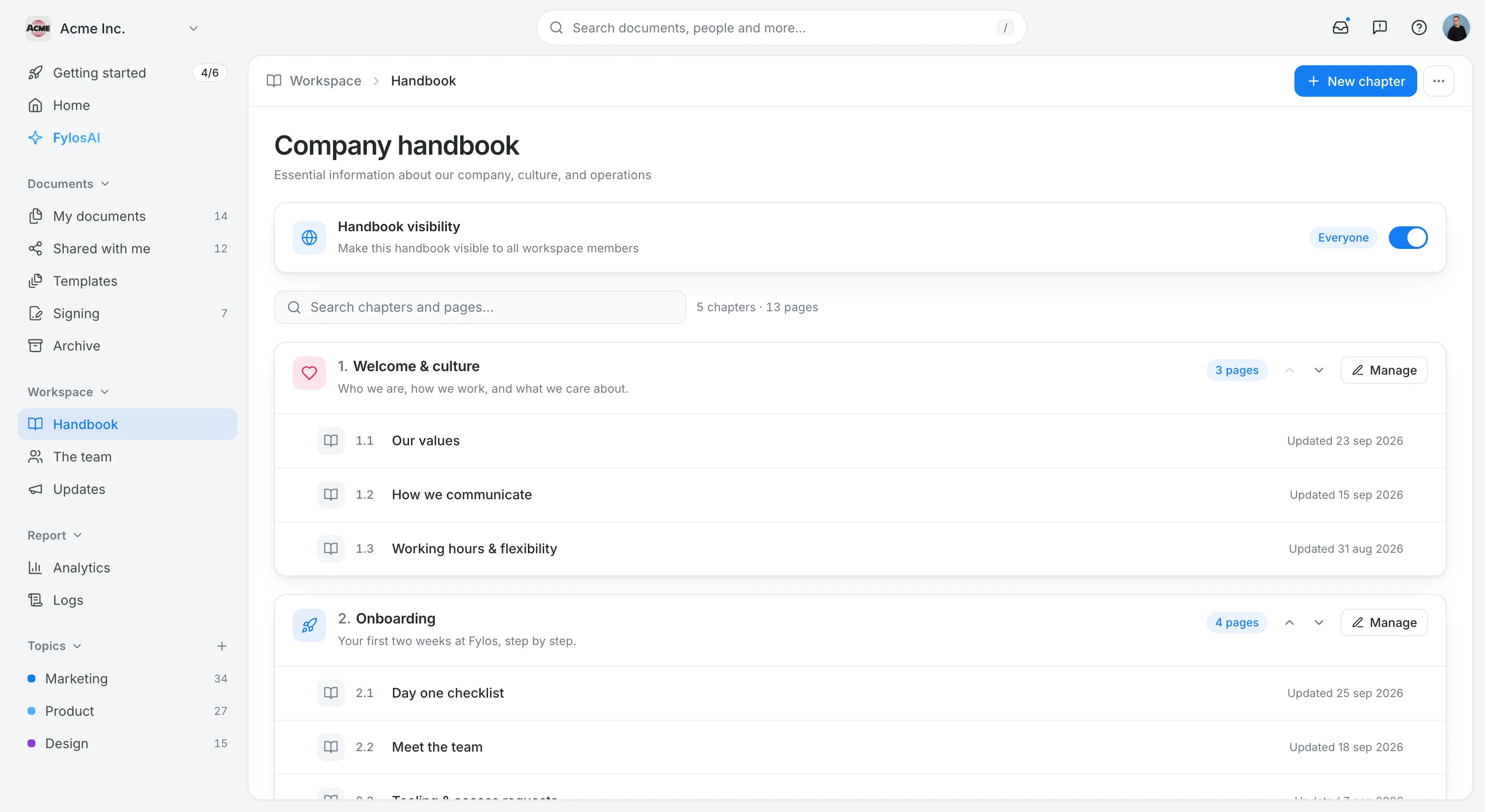Open FylosAI from the sidebar

pos(127,138)
